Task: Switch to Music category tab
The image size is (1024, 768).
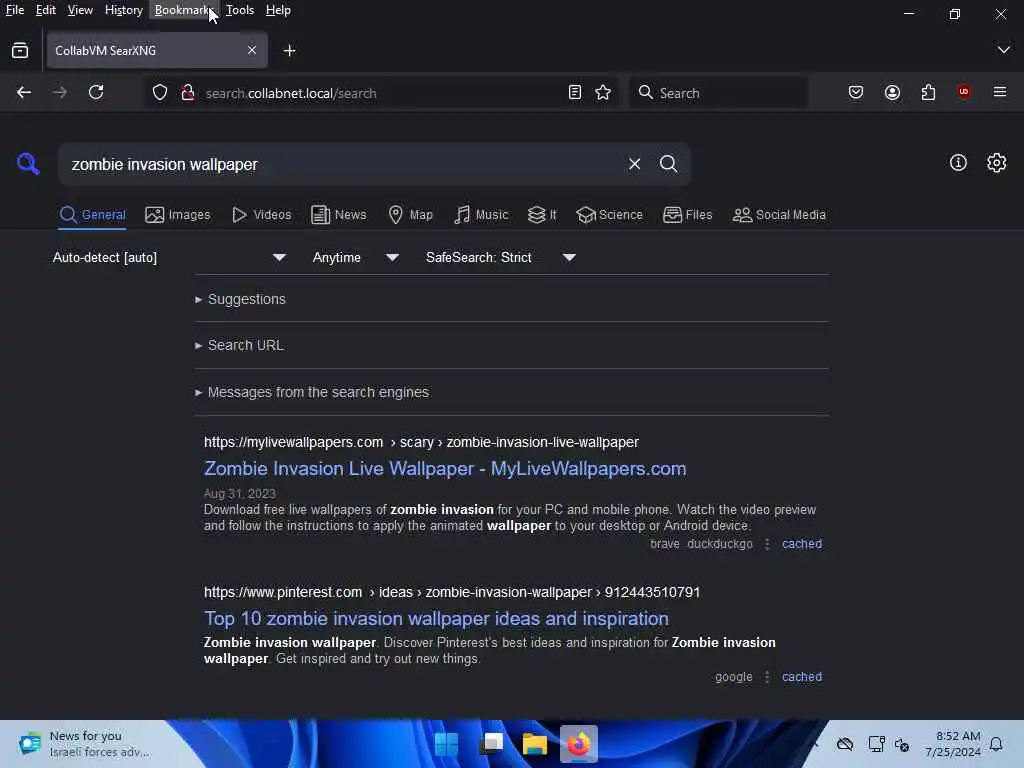Action: tap(481, 215)
